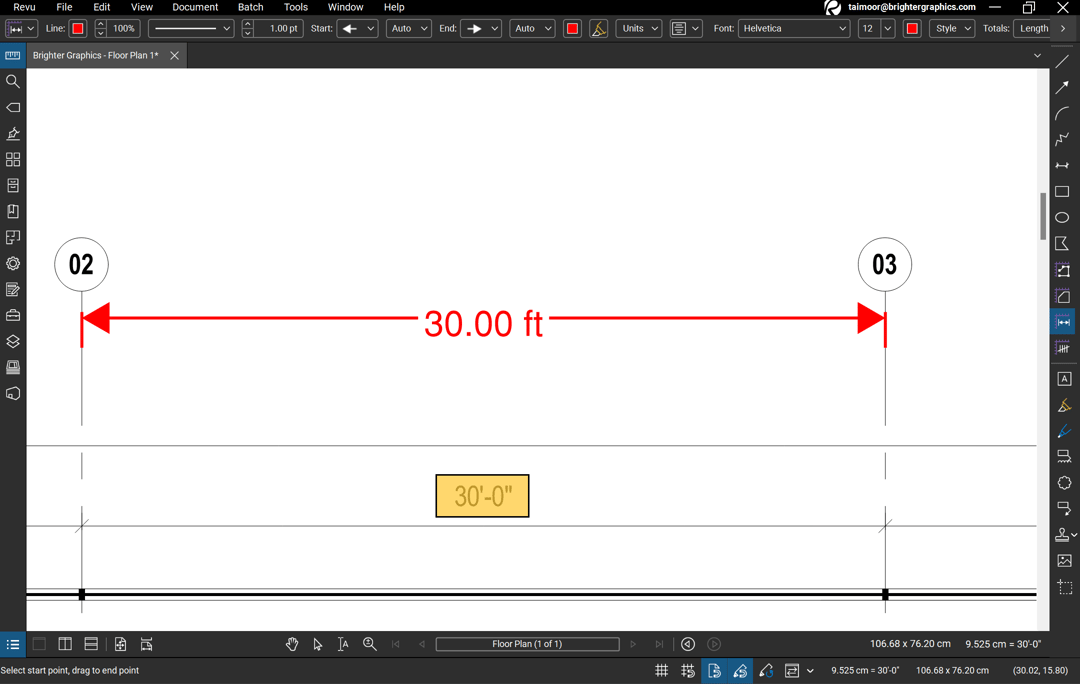Screen dimensions: 1080x684
Task: Click the Style button in the toolbar
Action: pyautogui.click(x=952, y=28)
